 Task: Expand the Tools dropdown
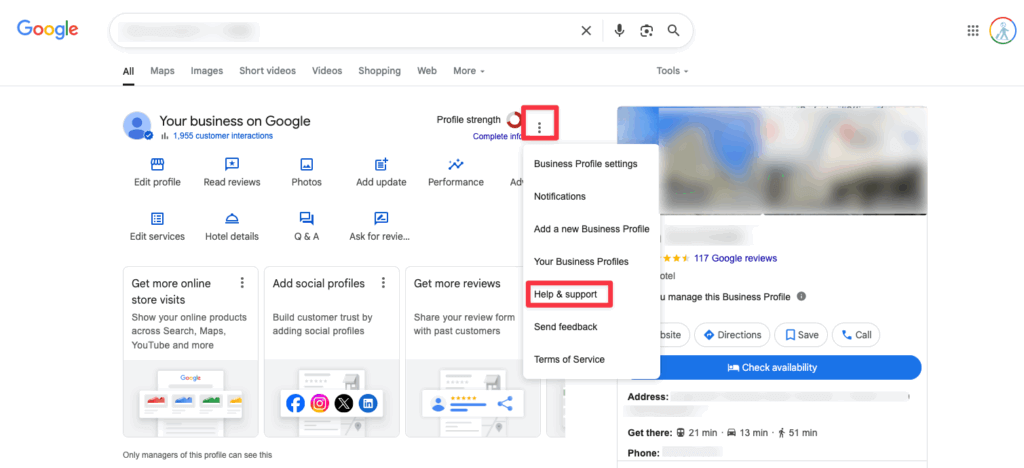point(673,70)
